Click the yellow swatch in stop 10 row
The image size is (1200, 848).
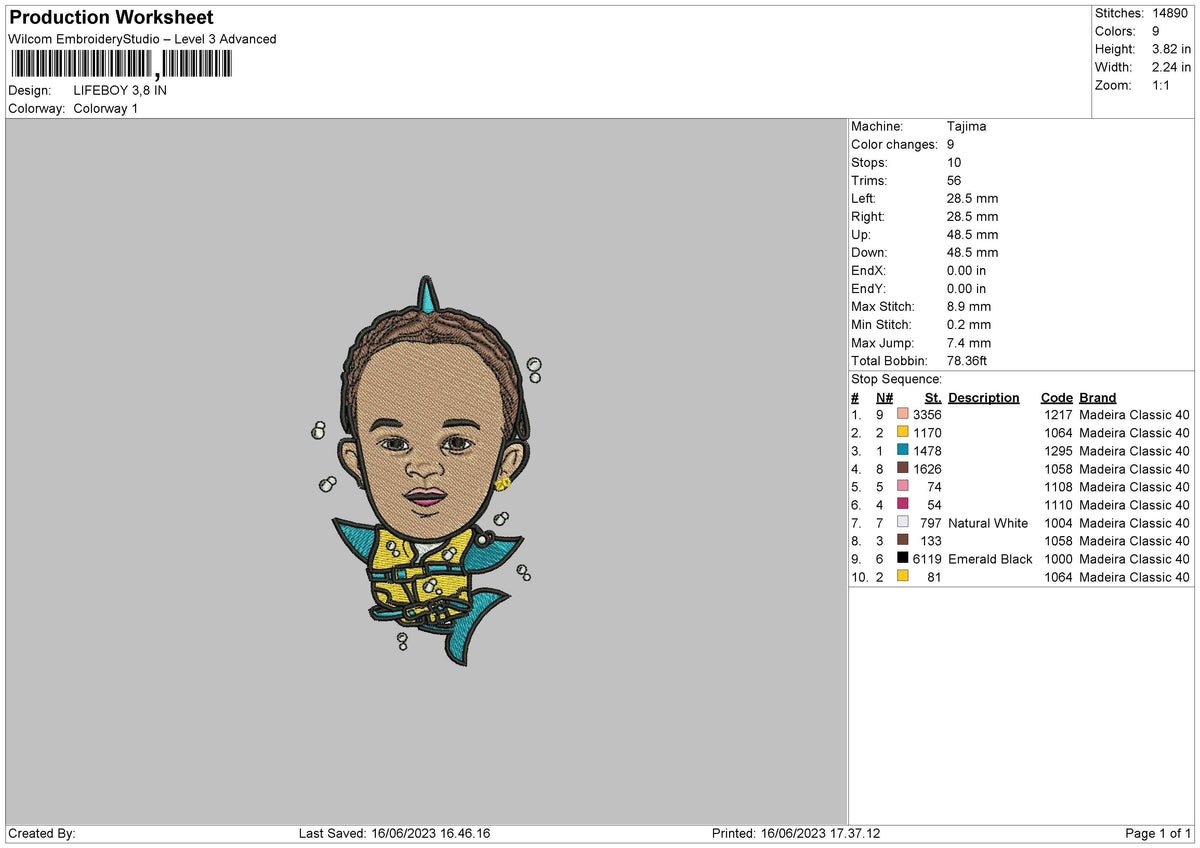coord(903,577)
